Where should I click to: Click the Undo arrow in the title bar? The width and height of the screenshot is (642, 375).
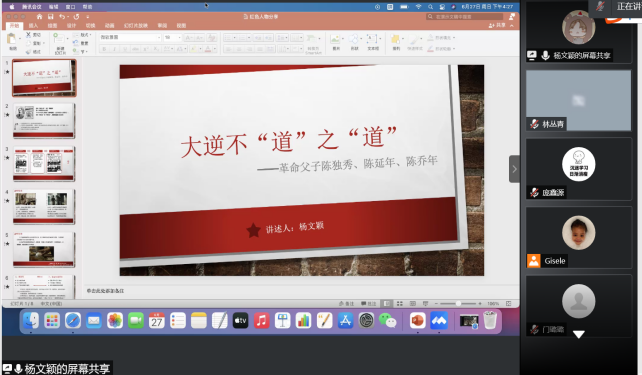tap(62, 16)
